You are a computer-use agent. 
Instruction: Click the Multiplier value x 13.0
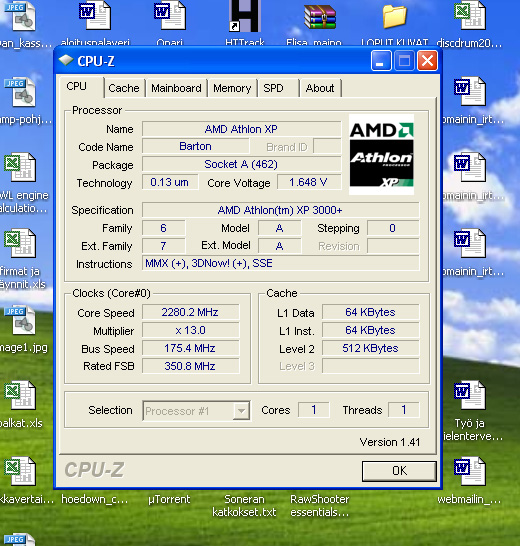point(191,330)
